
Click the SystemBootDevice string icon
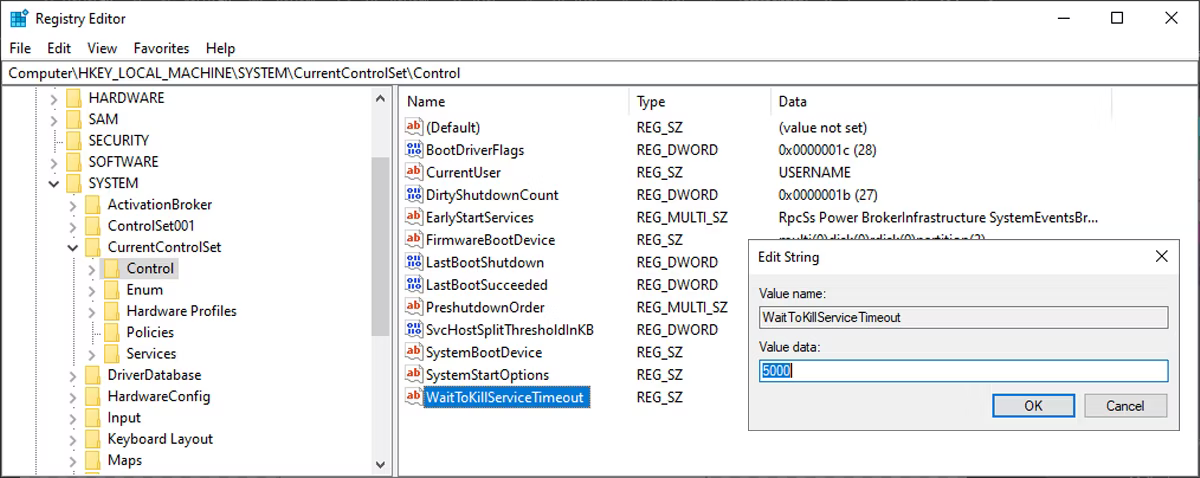pos(414,352)
